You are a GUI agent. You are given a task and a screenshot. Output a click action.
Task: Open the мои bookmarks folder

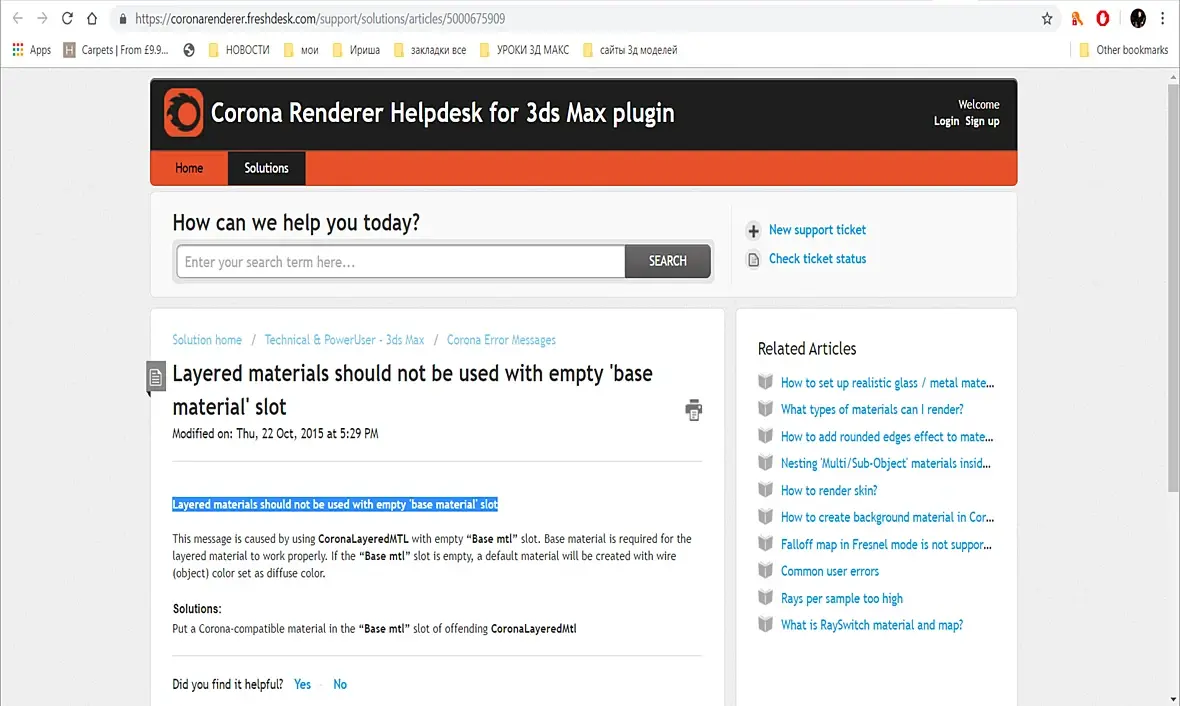click(301, 50)
